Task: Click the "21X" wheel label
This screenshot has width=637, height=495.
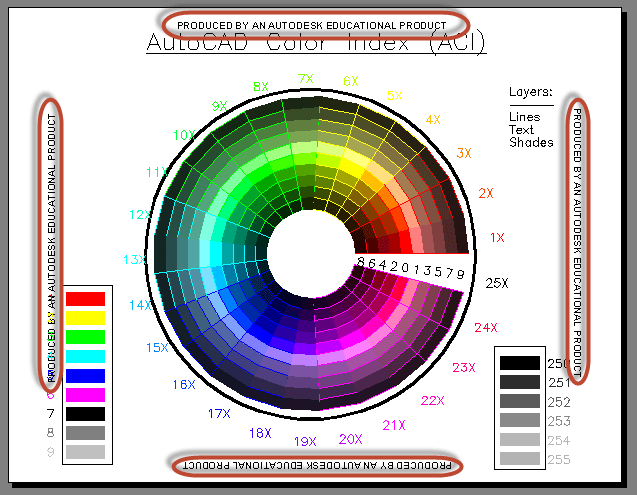Action: (x=394, y=426)
